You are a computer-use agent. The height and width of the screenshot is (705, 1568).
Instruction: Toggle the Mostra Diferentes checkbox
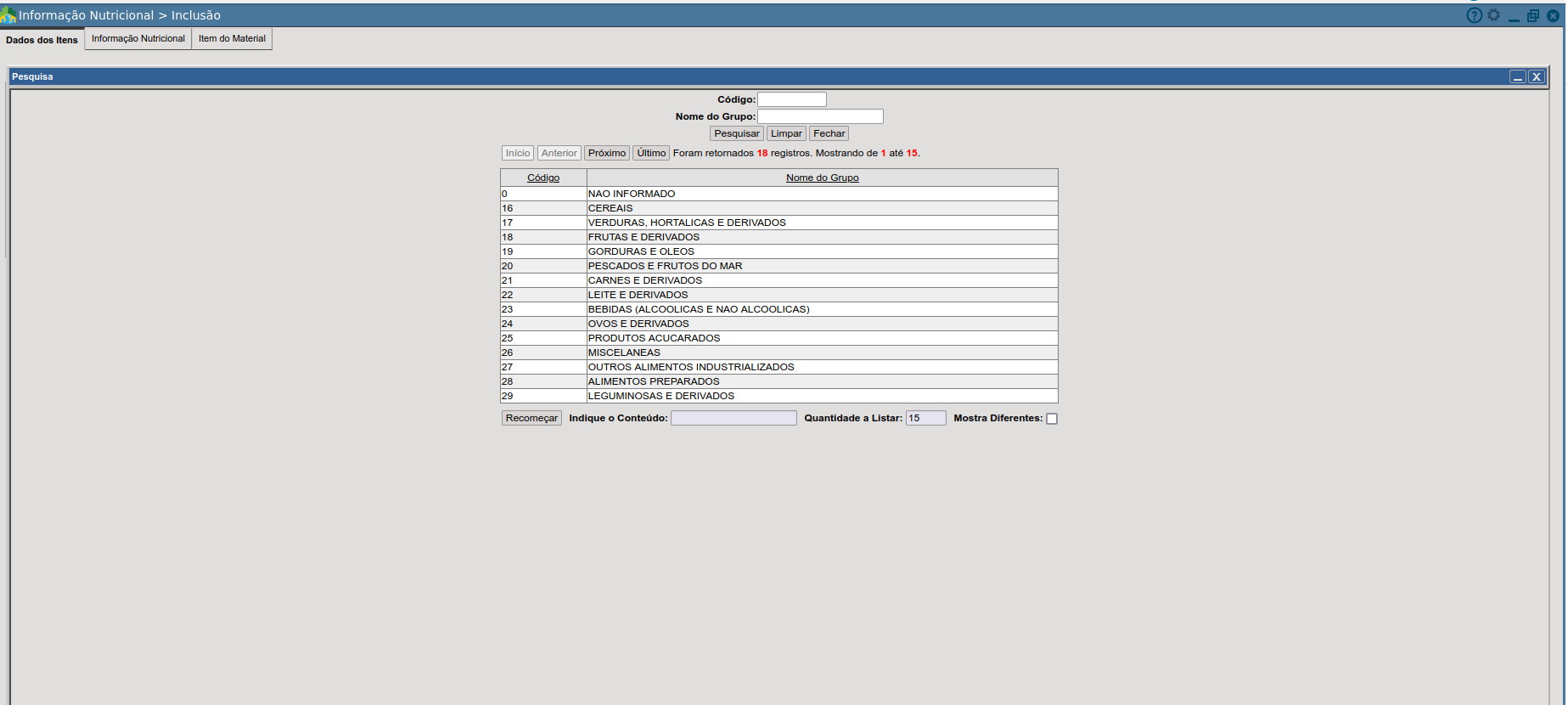[1052, 419]
